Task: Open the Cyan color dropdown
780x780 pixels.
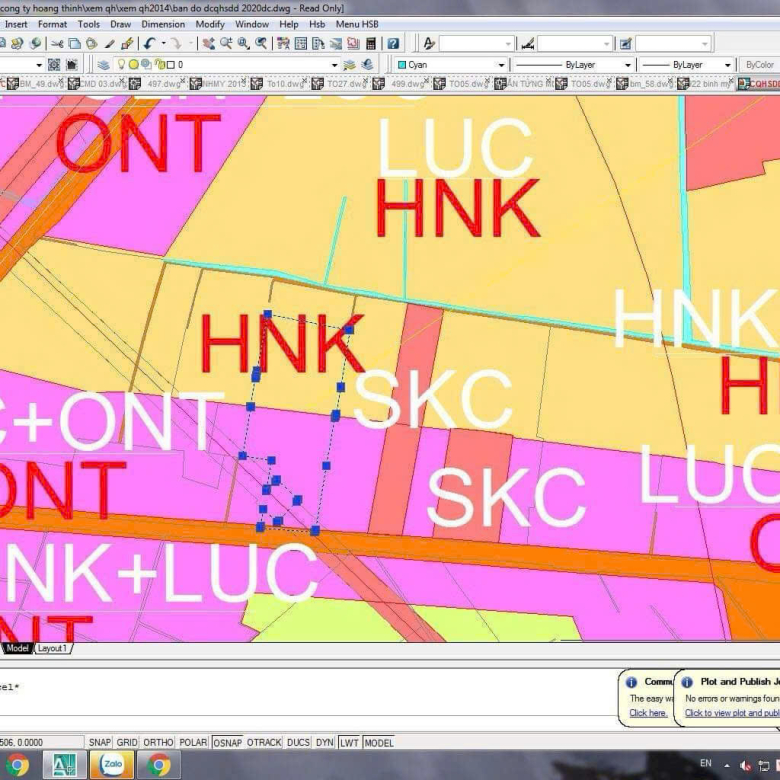Action: pos(501,65)
